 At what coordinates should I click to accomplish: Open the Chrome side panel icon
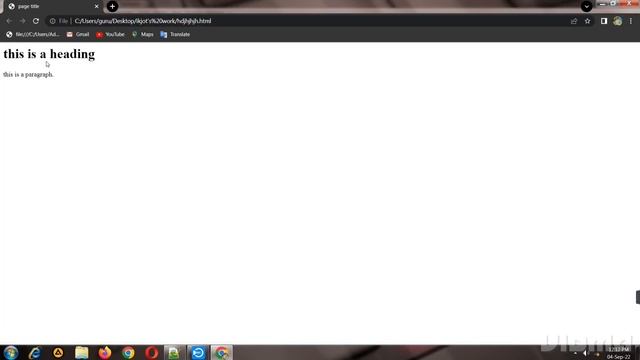(604, 21)
